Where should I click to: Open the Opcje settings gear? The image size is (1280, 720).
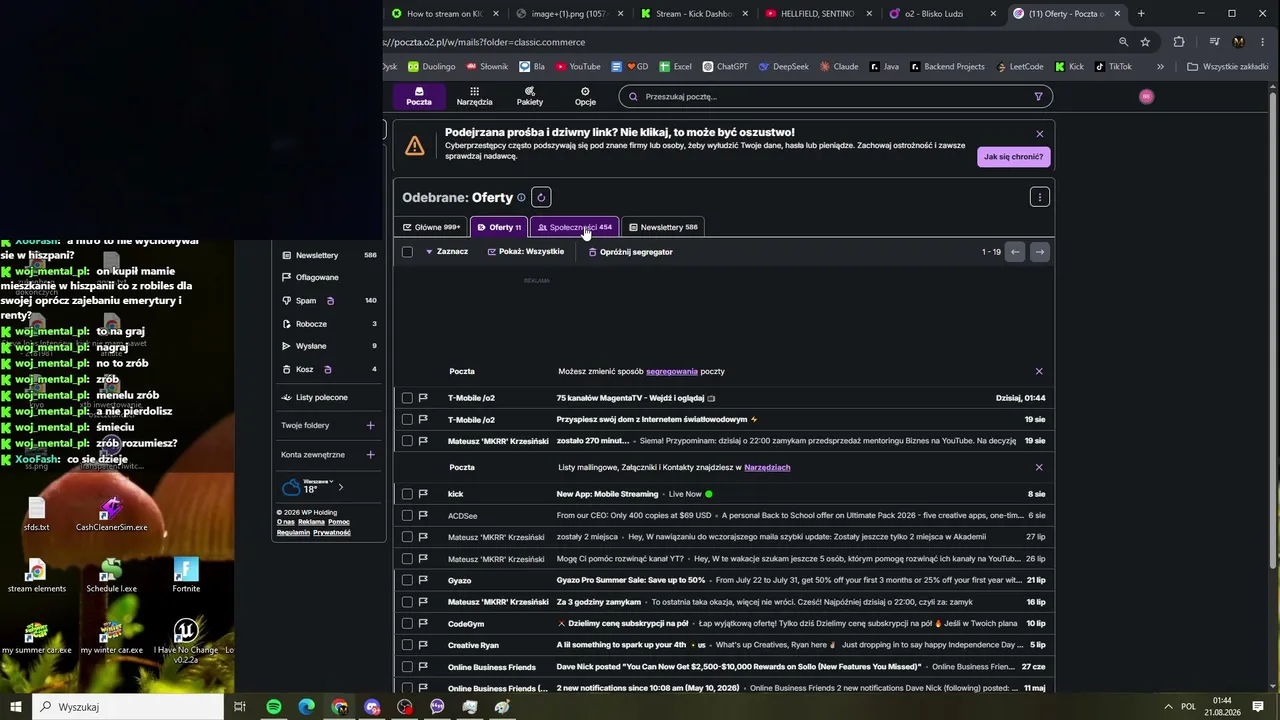pos(585,96)
